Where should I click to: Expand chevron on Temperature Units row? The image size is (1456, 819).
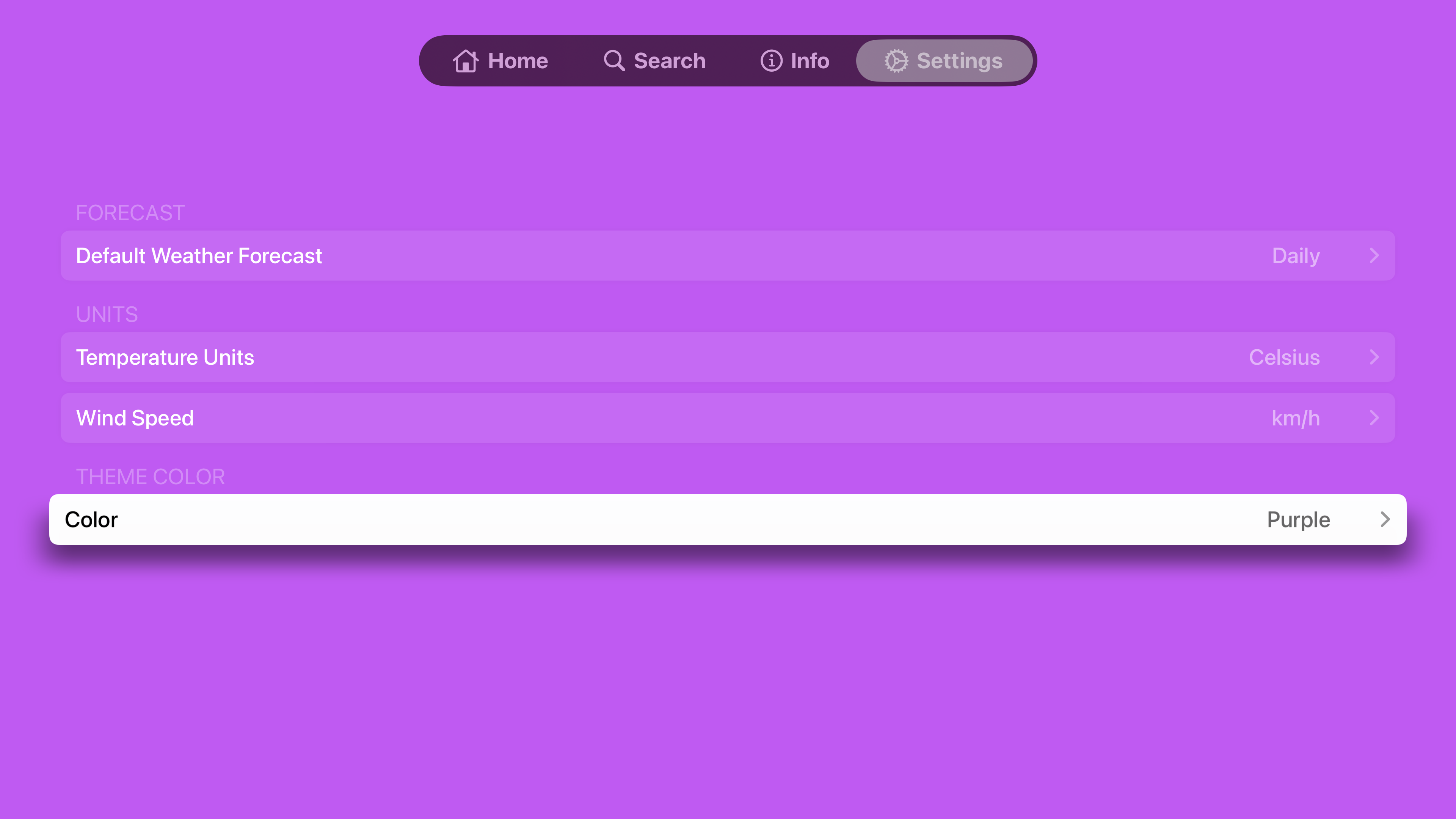click(x=1374, y=357)
